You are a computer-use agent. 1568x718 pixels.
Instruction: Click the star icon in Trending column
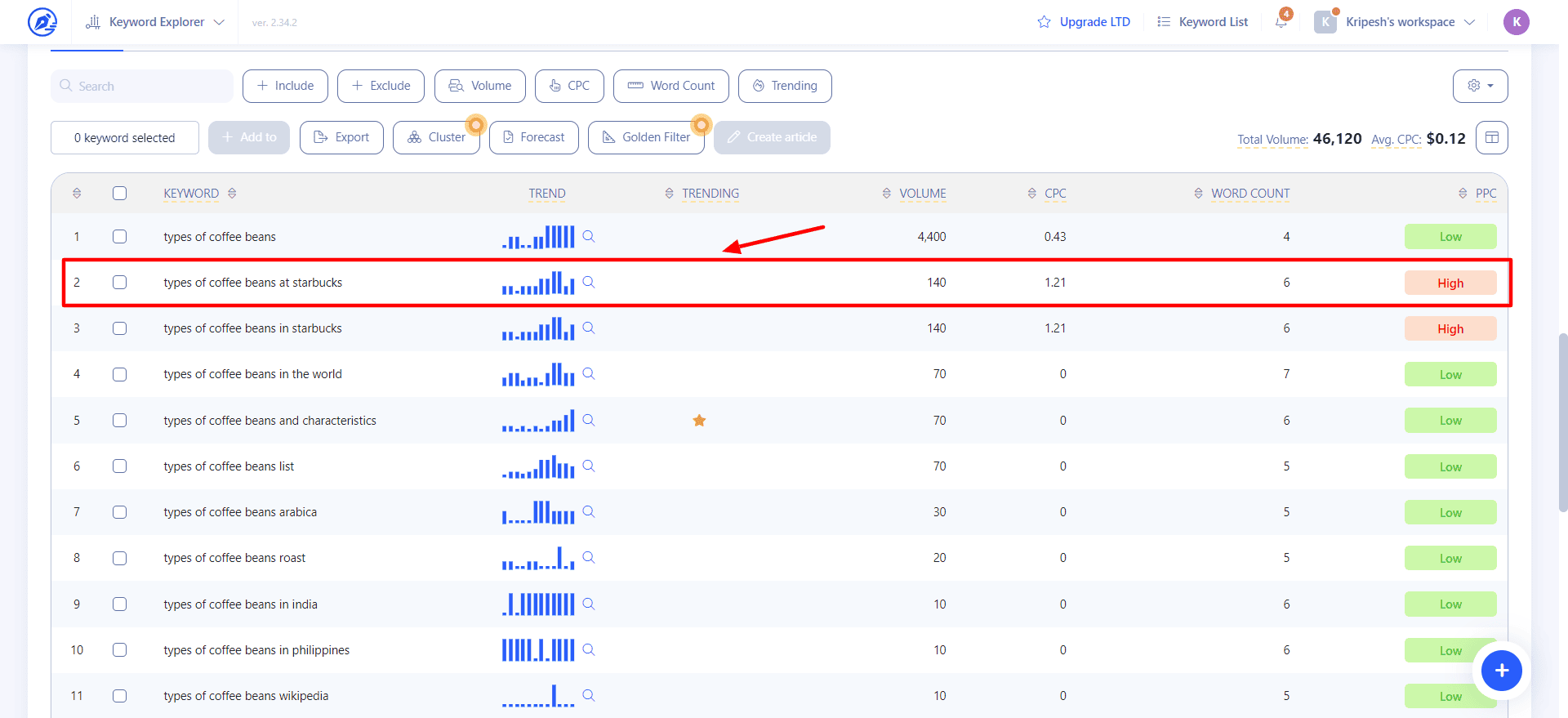coord(699,421)
